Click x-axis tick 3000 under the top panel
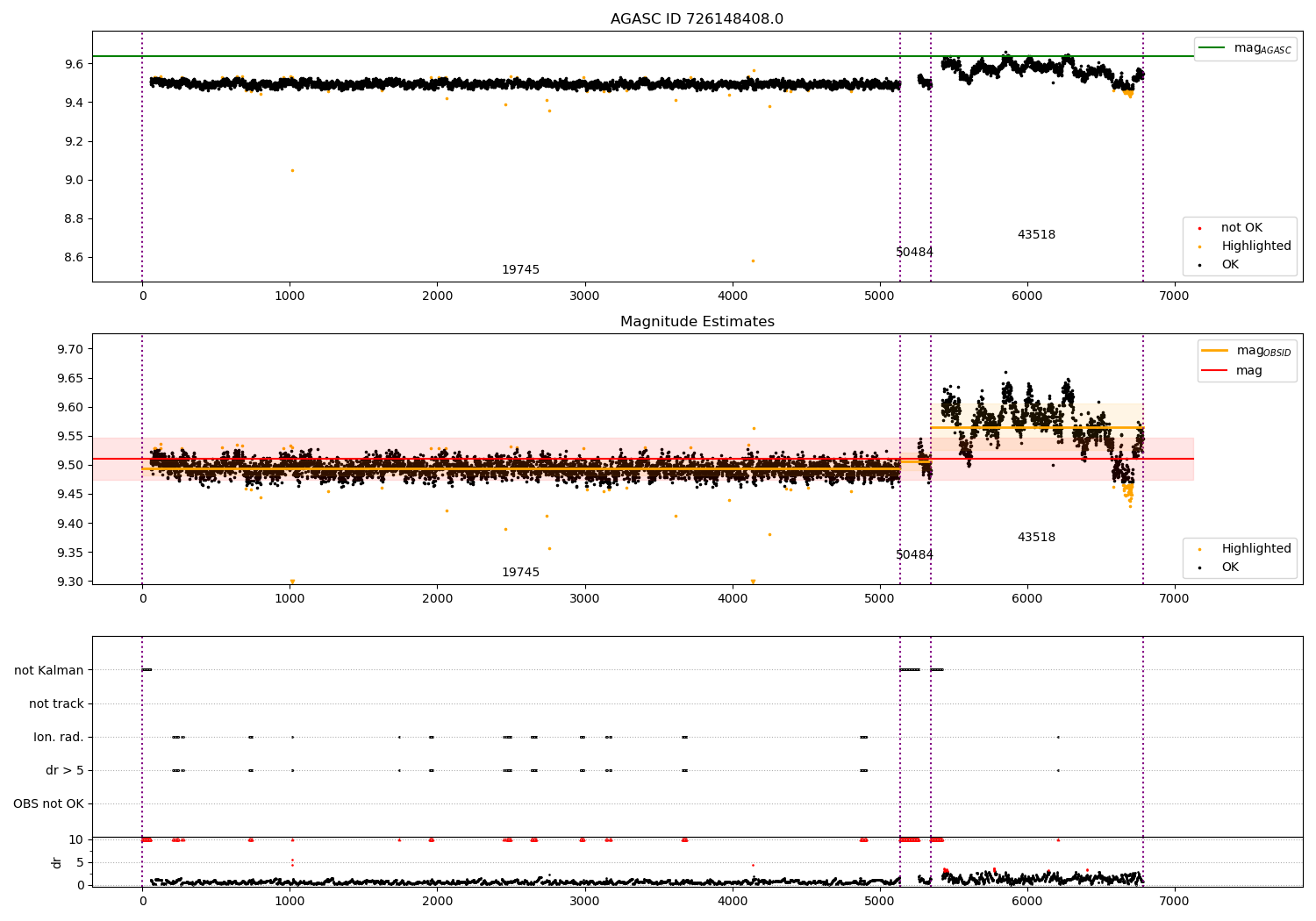The height and width of the screenshot is (921, 1316). [584, 296]
